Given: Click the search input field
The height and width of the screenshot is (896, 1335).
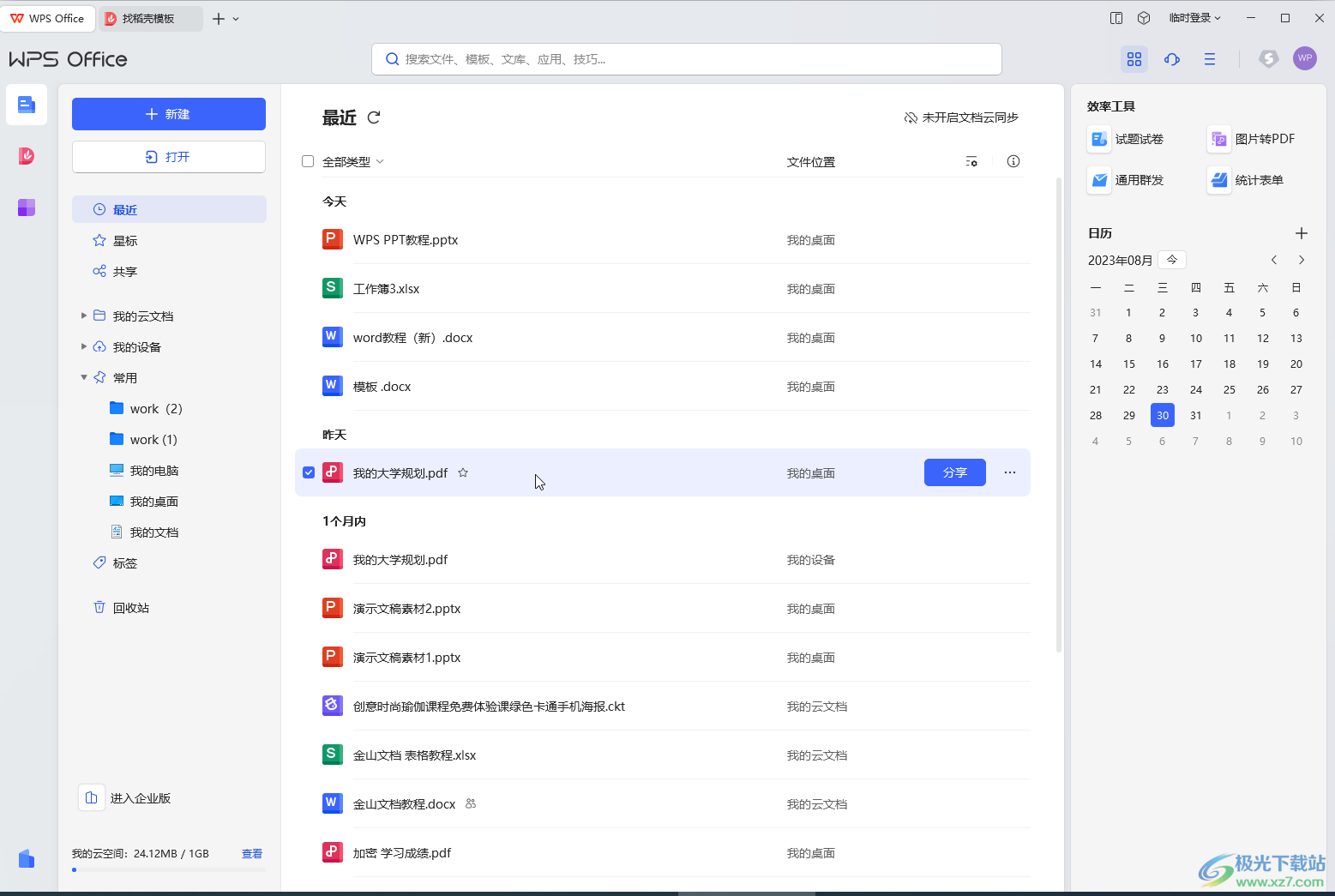Looking at the screenshot, I should [687, 59].
